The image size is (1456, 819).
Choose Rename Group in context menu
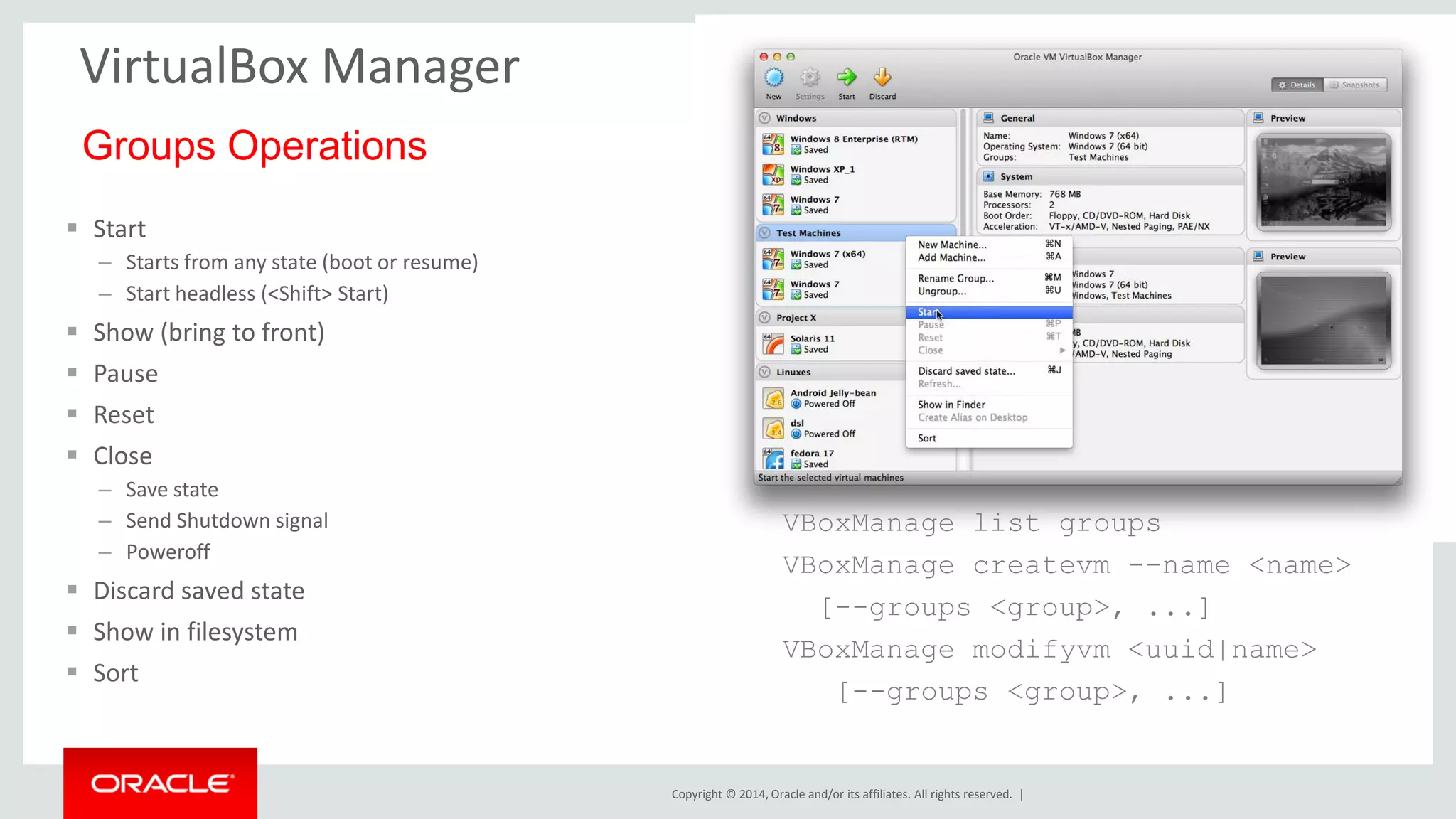955,279
